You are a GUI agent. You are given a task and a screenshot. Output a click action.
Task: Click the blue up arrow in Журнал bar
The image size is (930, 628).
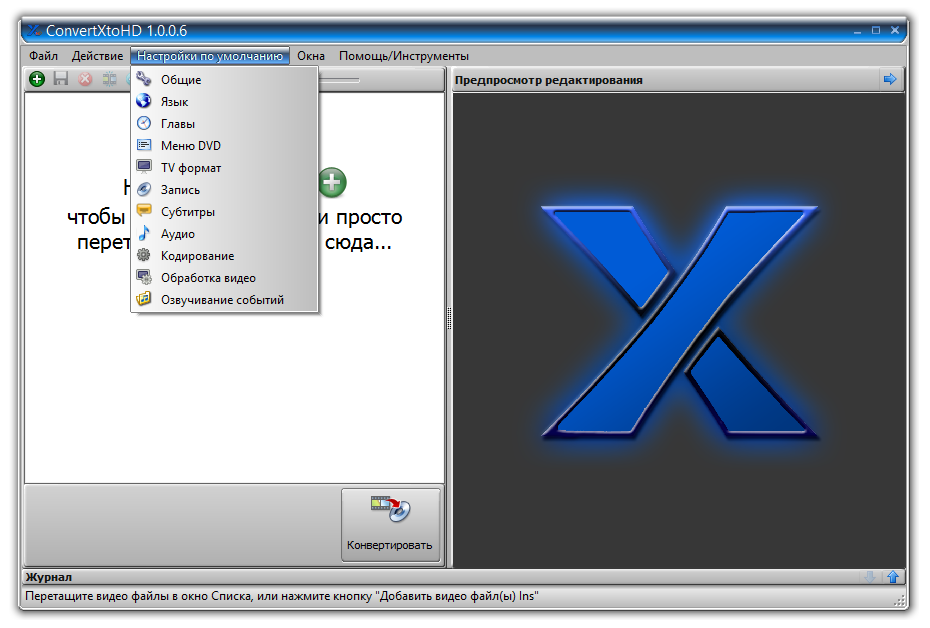[x=893, y=576]
